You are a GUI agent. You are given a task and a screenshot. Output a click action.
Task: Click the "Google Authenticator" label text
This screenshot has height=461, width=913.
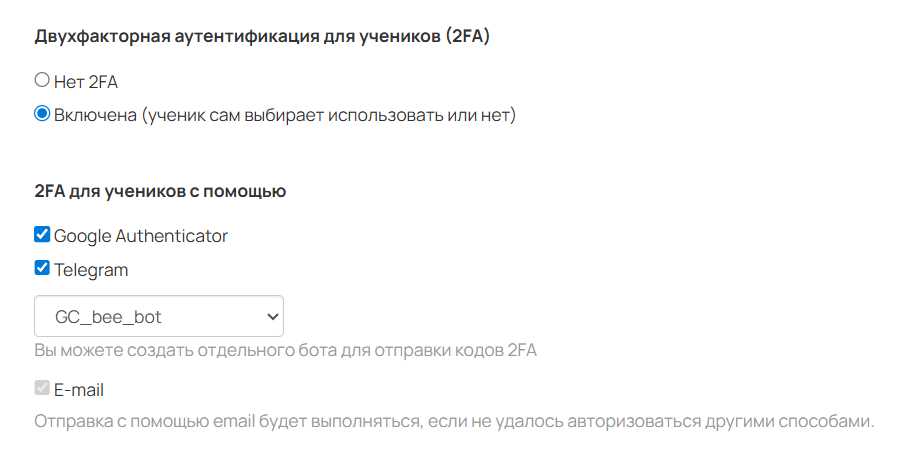coord(141,236)
